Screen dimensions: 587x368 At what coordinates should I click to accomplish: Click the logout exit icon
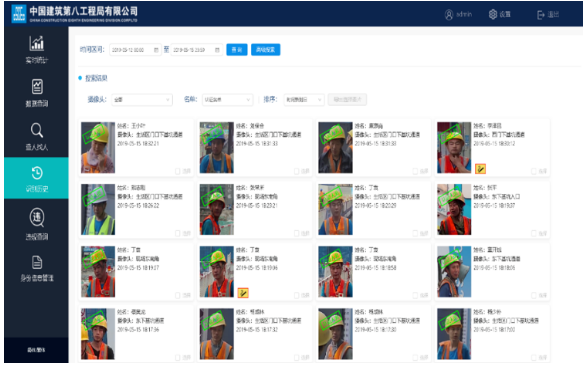(541, 15)
